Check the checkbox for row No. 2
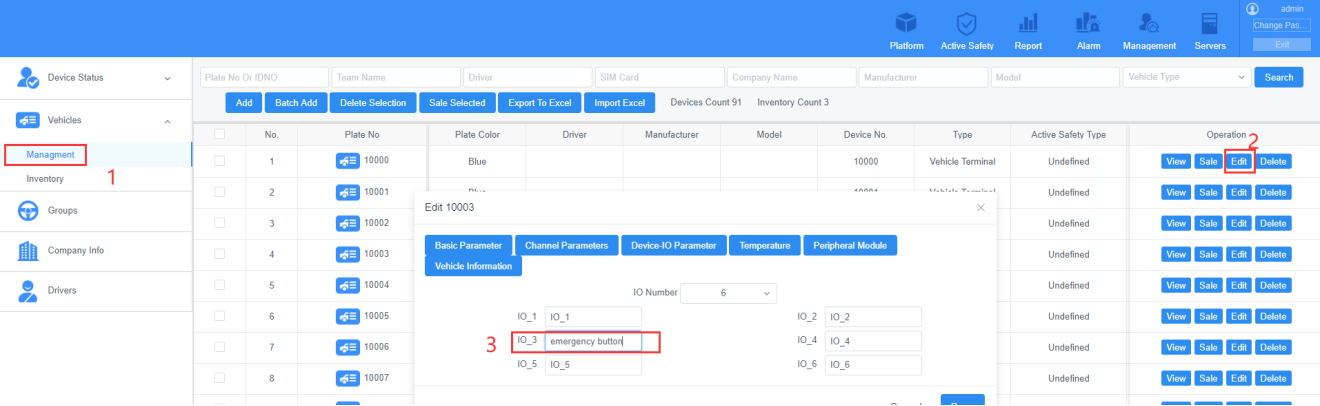 pyautogui.click(x=219, y=192)
